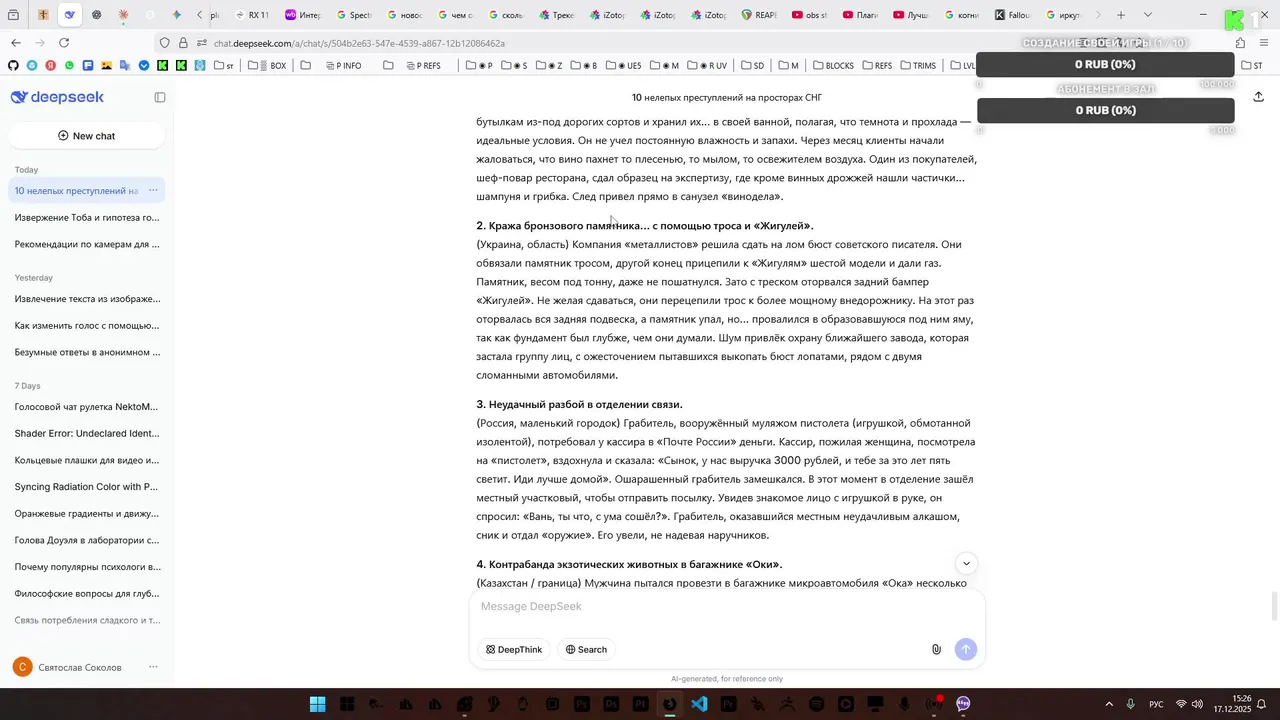This screenshot has height=720, width=1280.
Task: Open options menu for the active chat
Action: click(x=153, y=190)
